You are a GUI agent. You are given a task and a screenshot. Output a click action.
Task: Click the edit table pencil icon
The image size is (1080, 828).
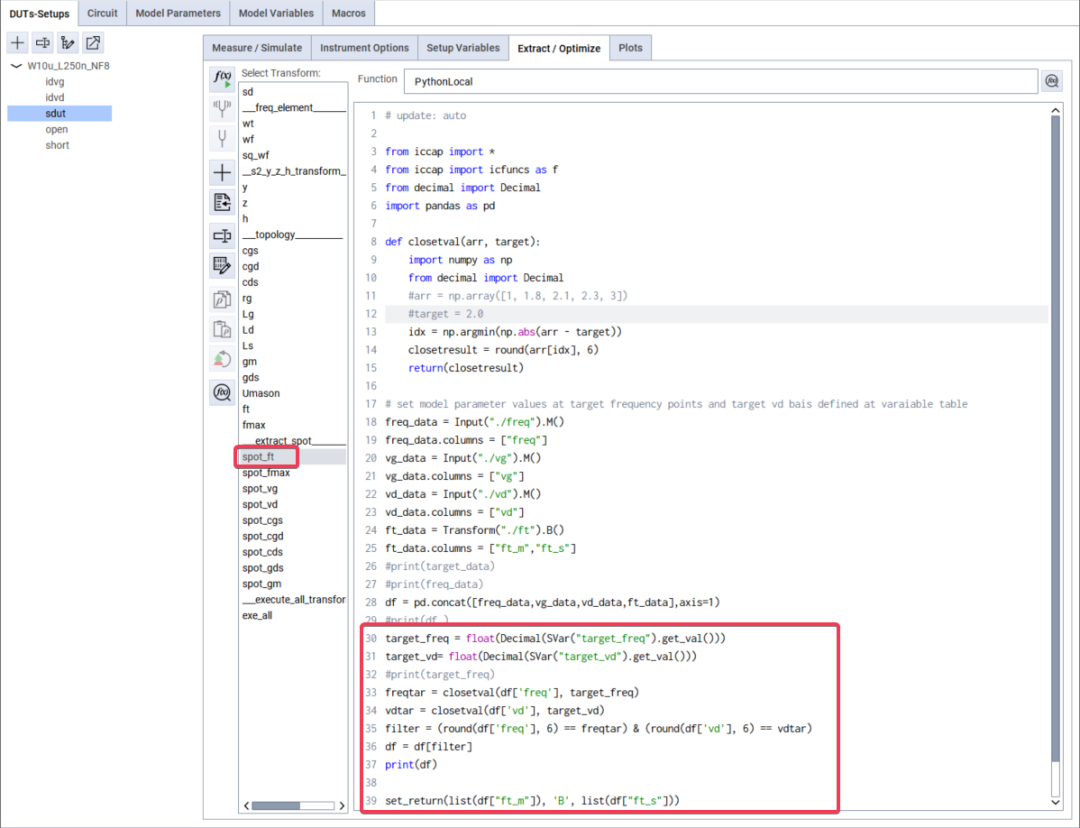click(222, 266)
